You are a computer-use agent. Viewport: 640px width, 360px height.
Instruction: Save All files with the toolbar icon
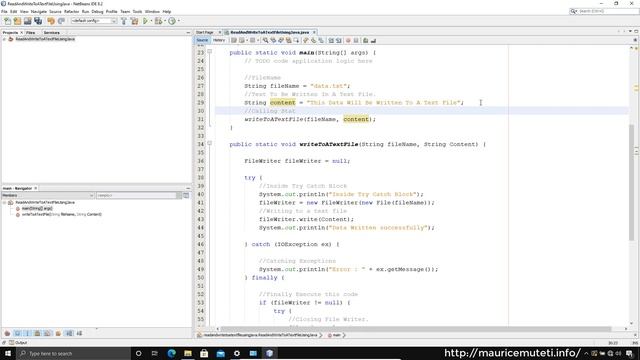tap(38, 21)
